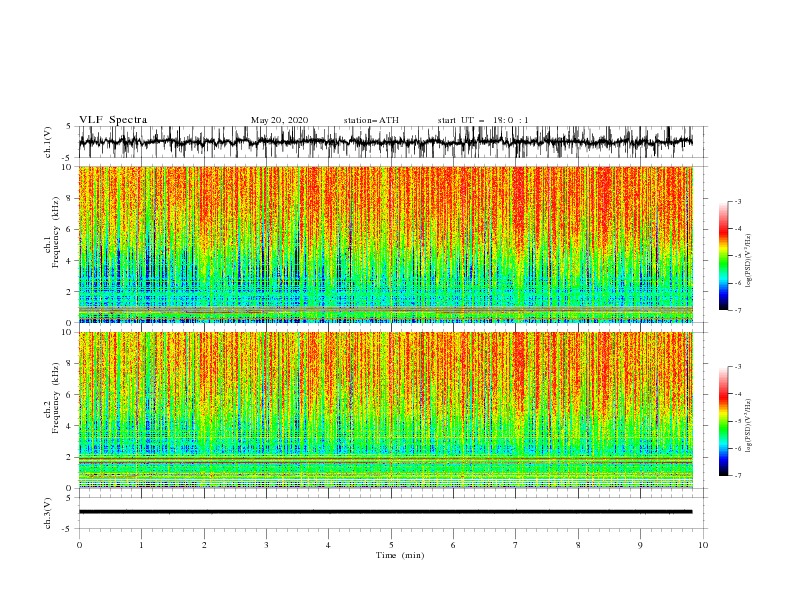Click the '-7' tick on lower color bar
The width and height of the screenshot is (792, 612).
(738, 476)
